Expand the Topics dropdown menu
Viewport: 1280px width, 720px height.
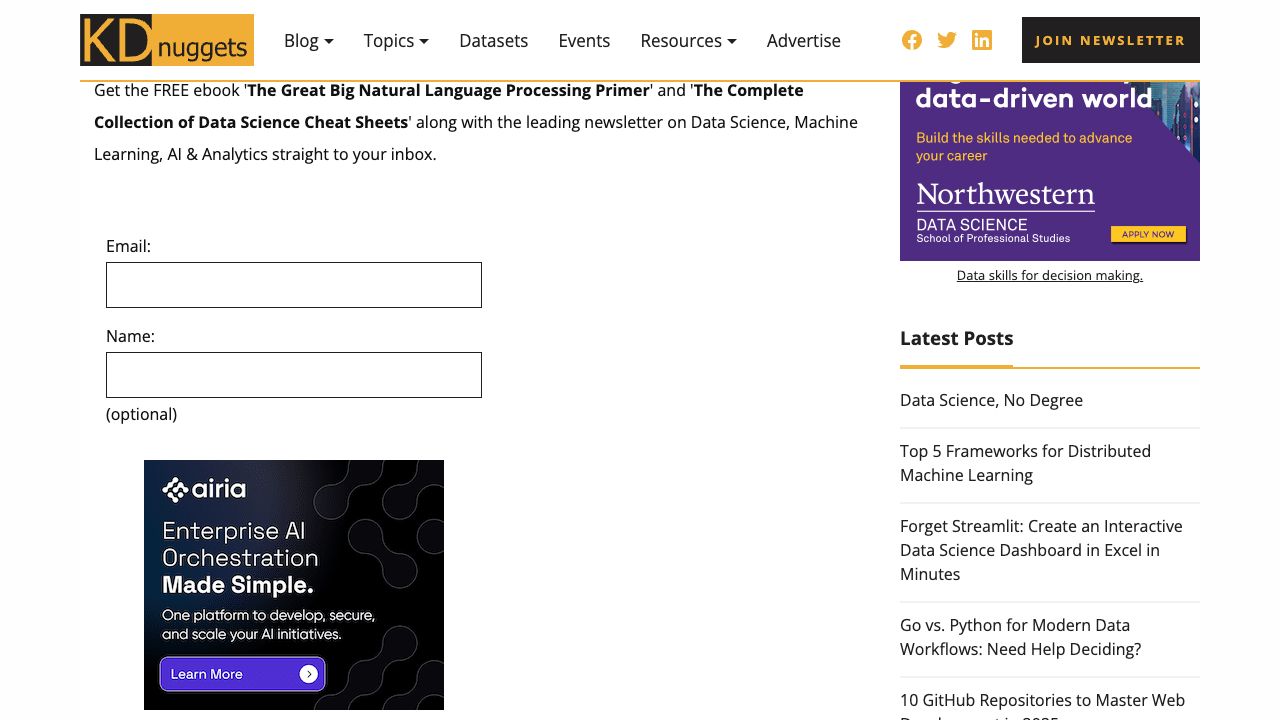pos(396,41)
